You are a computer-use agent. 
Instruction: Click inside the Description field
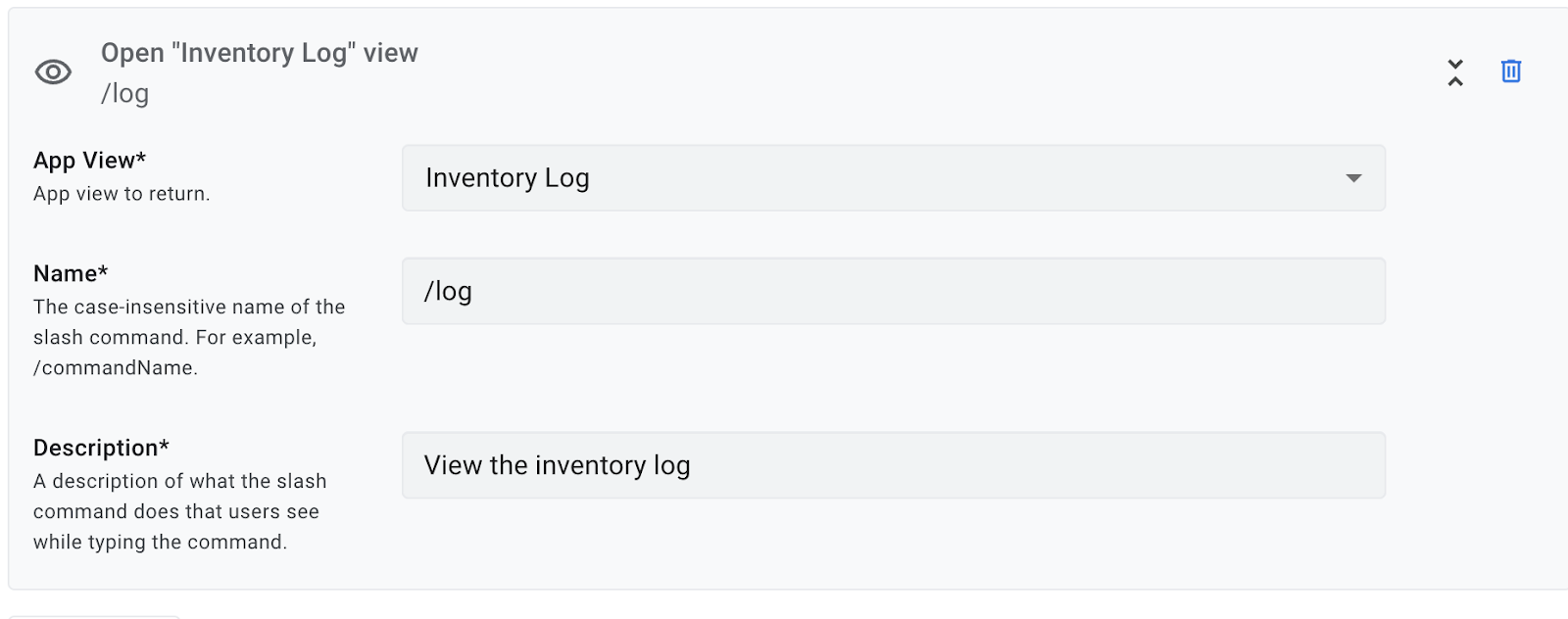coord(892,465)
